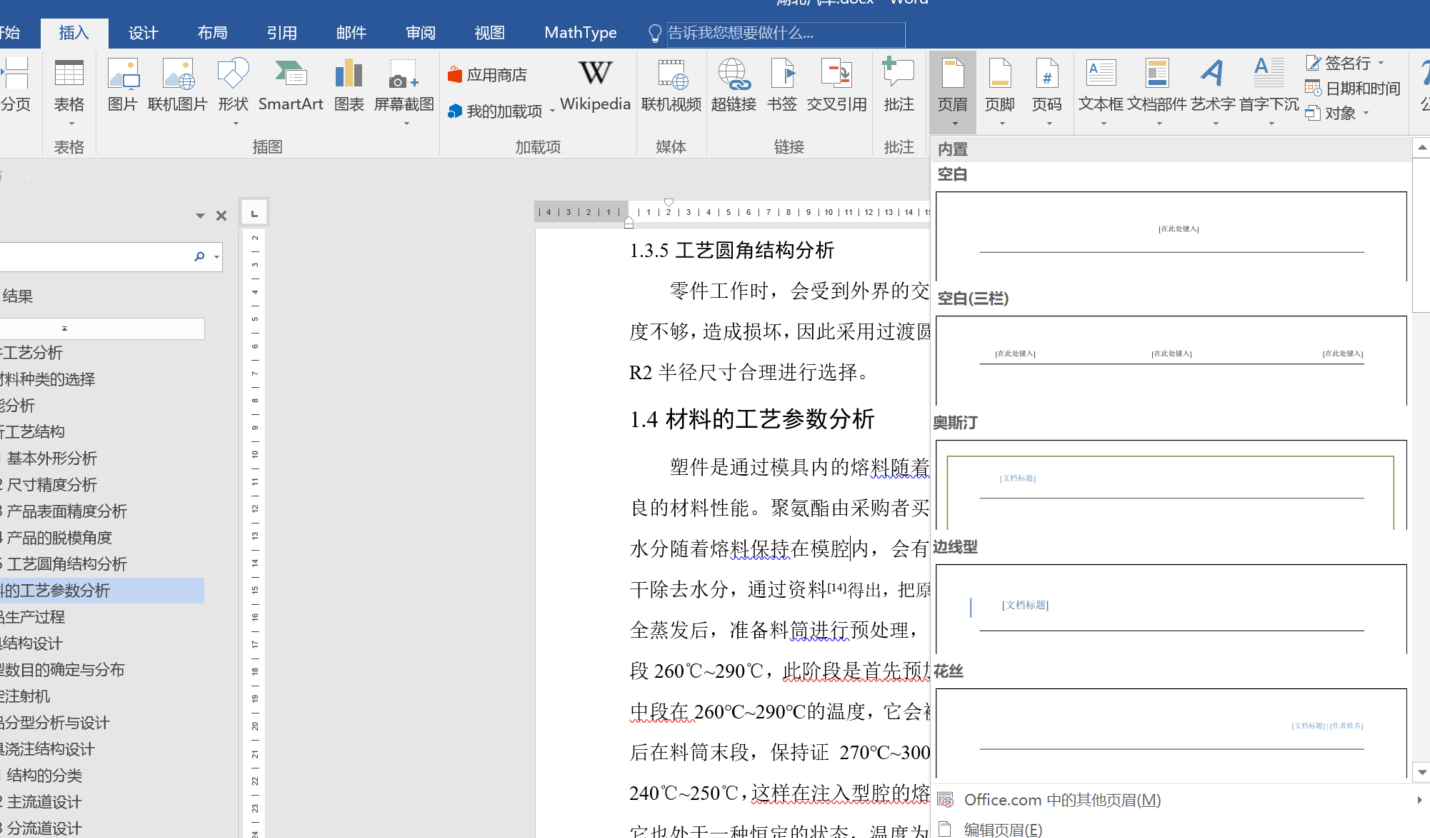The height and width of the screenshot is (838, 1430).
Task: Open Quick Parts (文档部件)
Action: 1157,91
